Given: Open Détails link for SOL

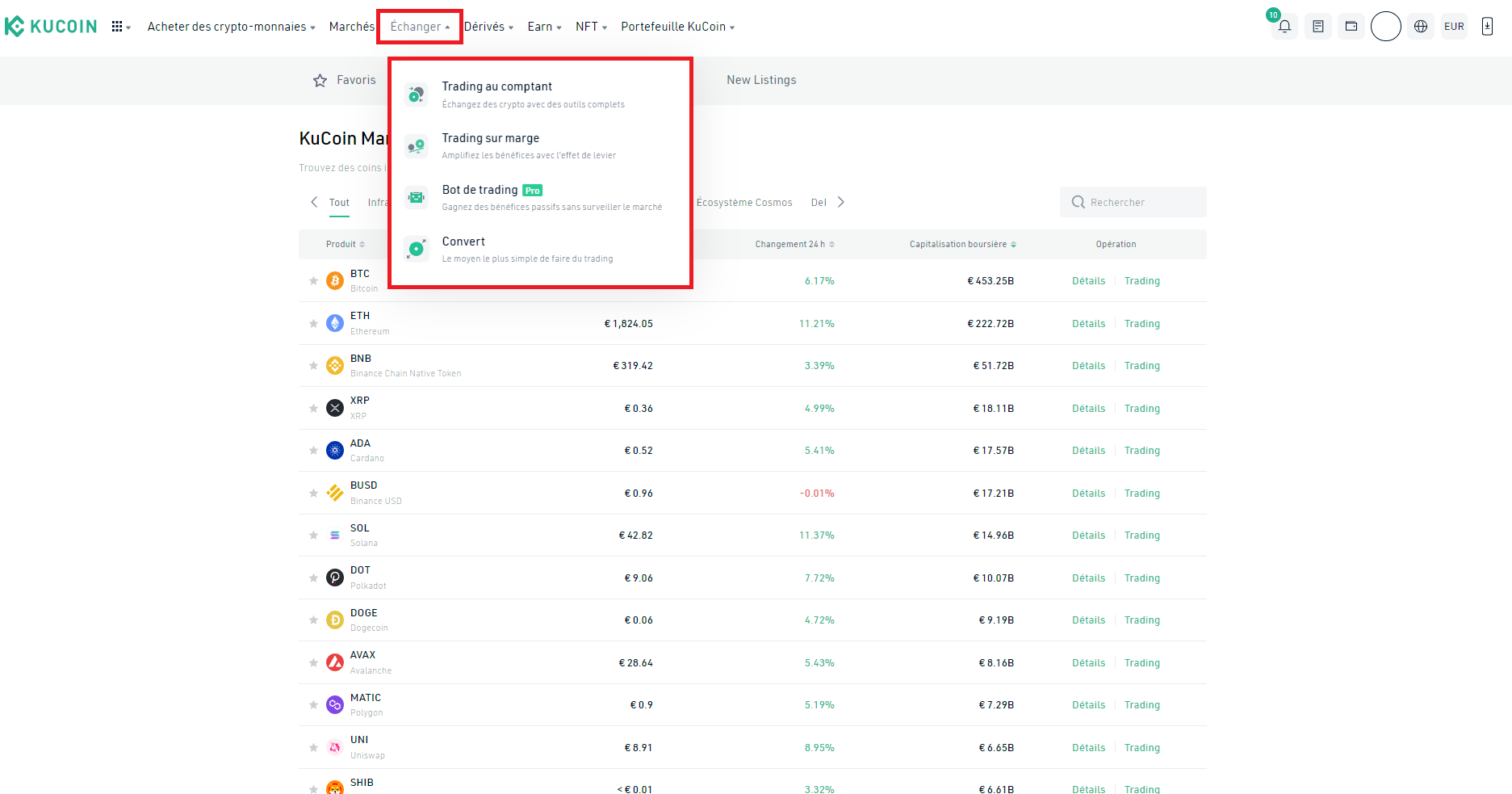Looking at the screenshot, I should 1088,536.
